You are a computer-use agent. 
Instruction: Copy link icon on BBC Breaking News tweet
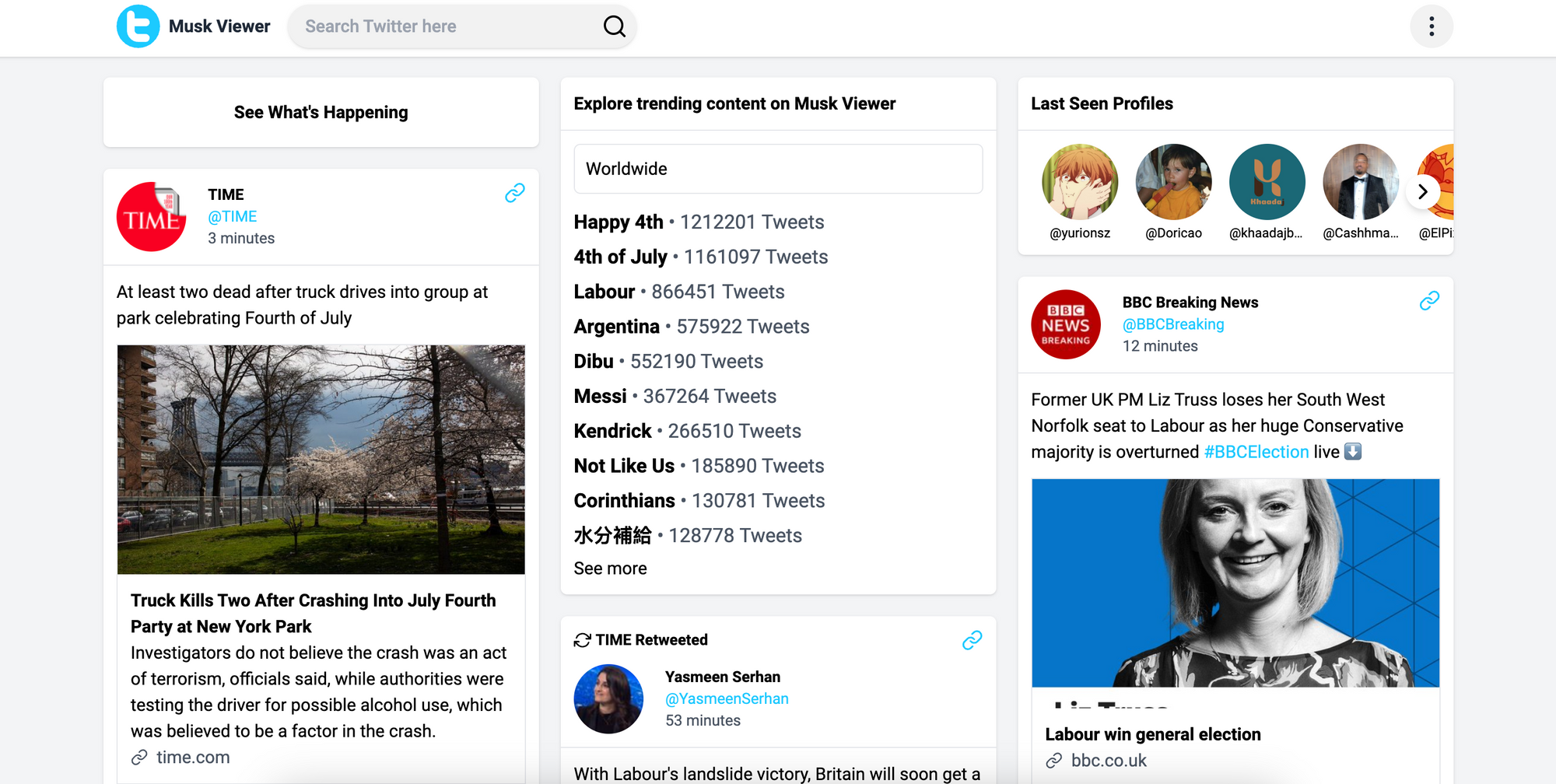(1430, 301)
